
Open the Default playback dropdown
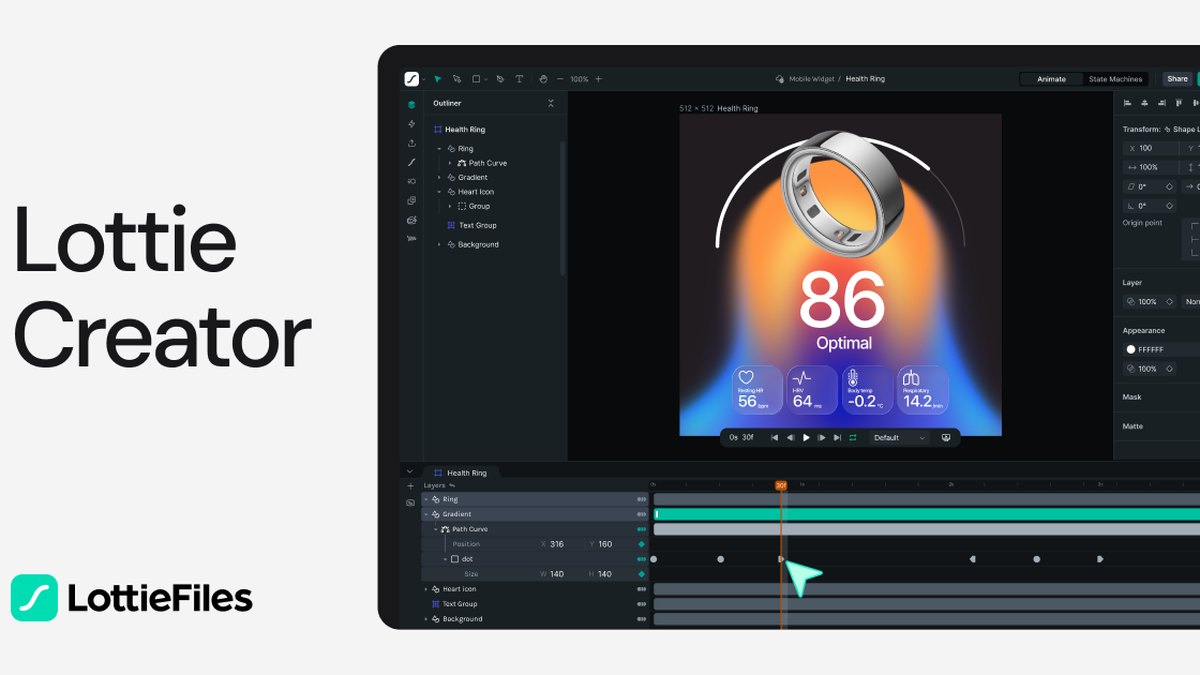[x=900, y=437]
